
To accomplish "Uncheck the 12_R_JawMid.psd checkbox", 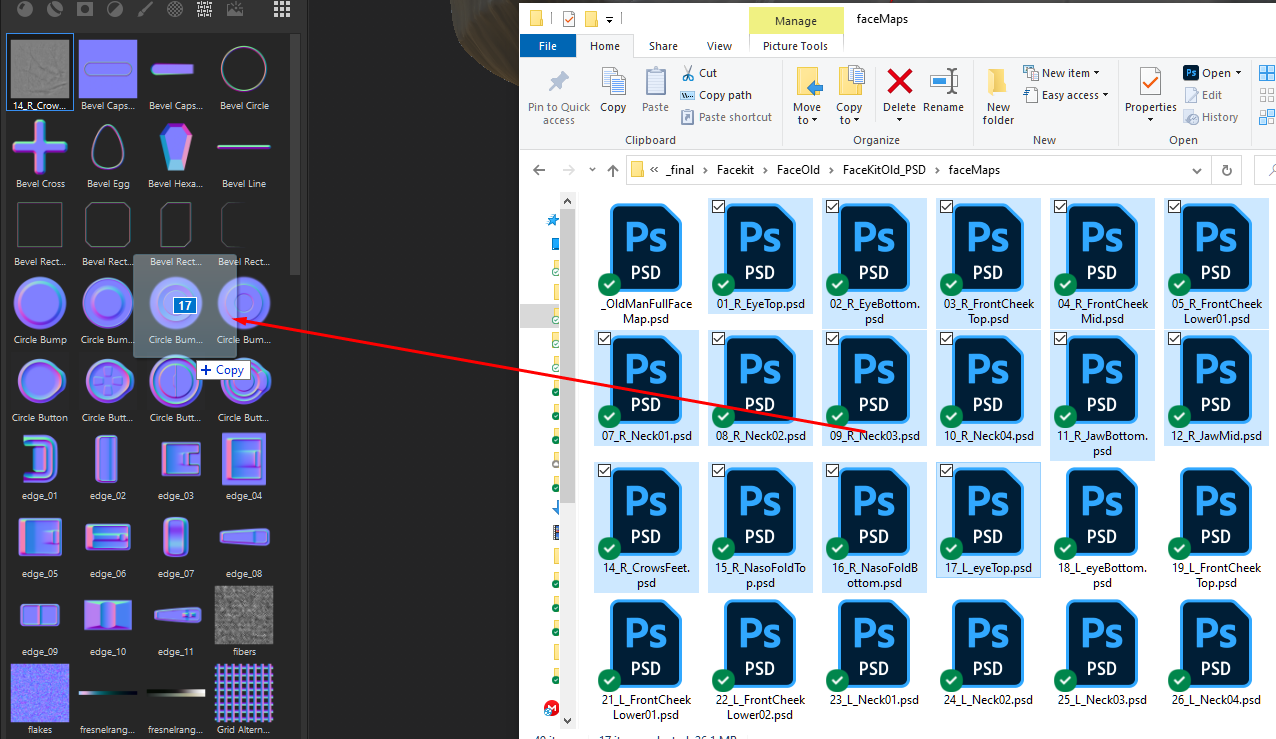I will (1174, 339).
